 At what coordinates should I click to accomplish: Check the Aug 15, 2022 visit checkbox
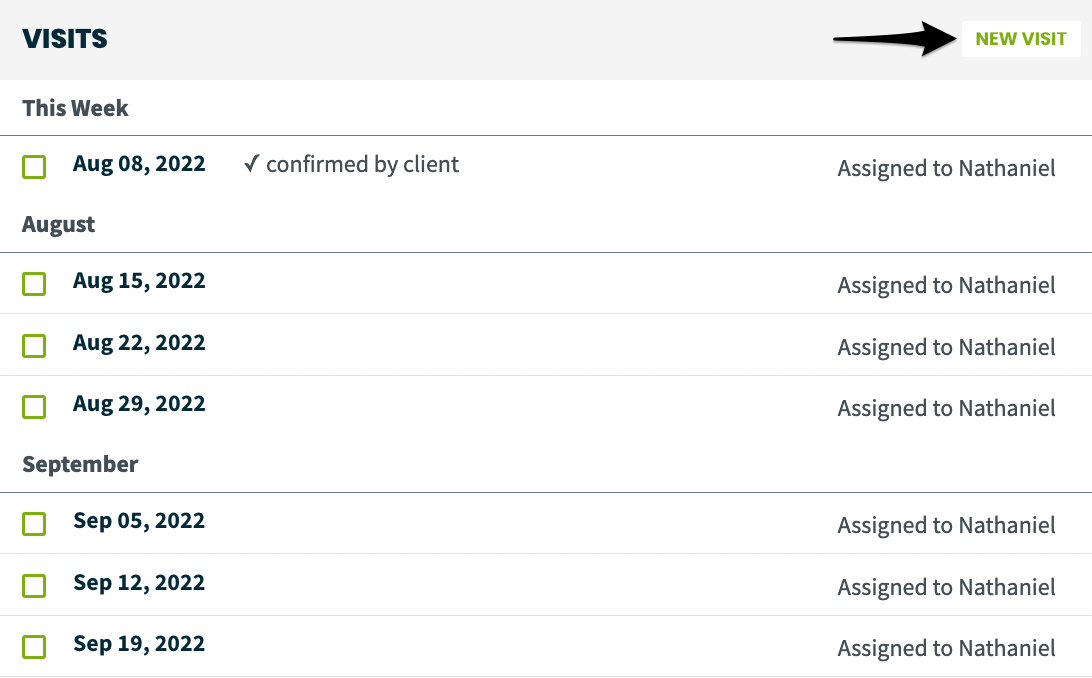[x=34, y=284]
